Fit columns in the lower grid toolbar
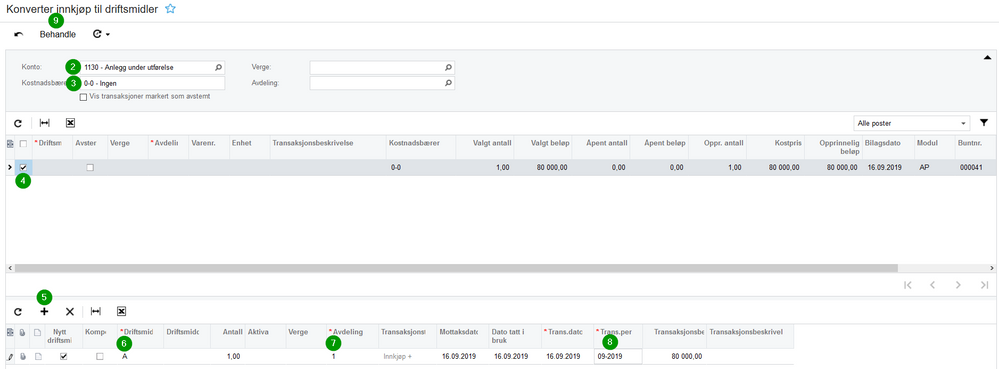 pos(96,312)
